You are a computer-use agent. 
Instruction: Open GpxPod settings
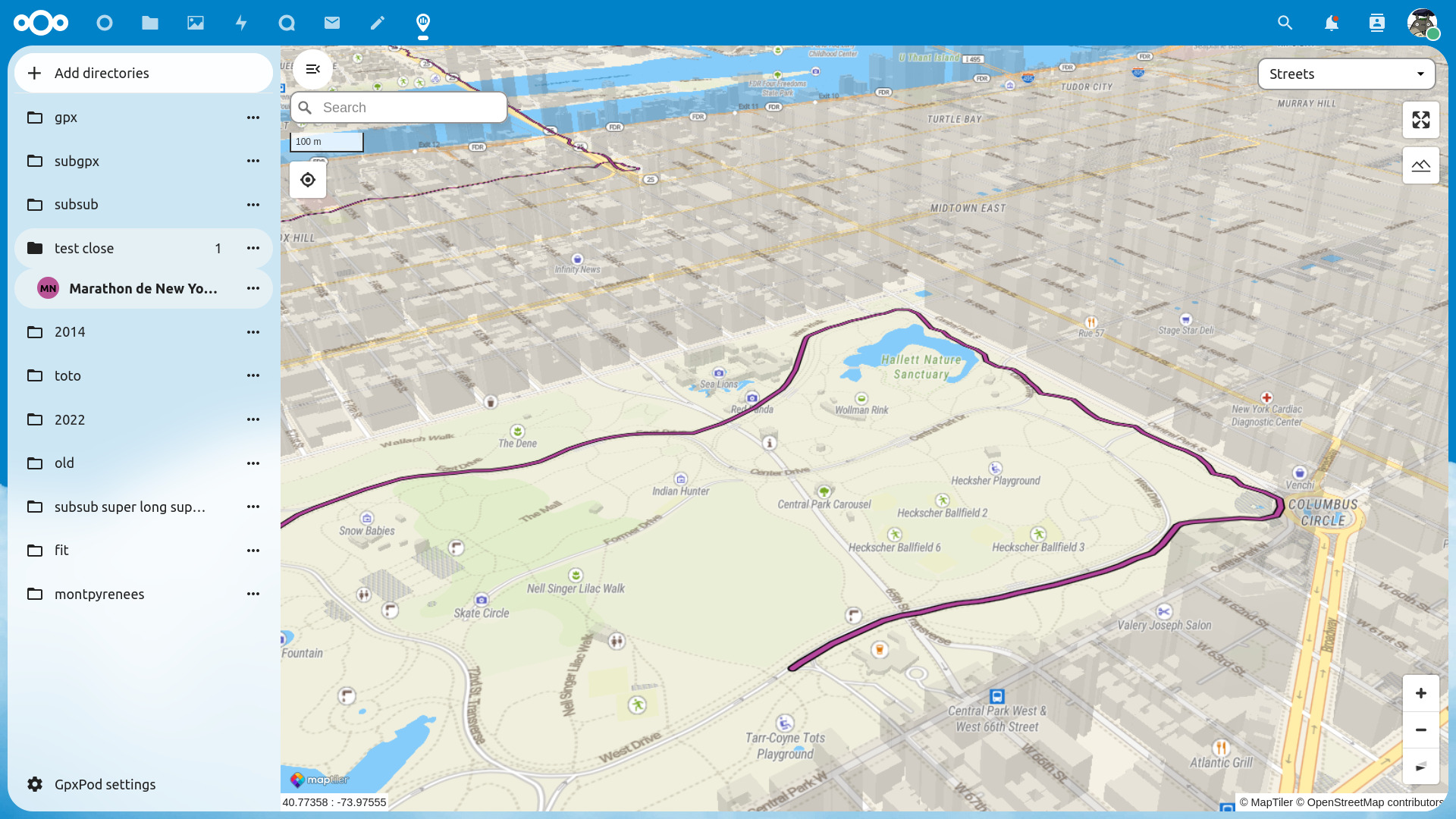(x=105, y=784)
